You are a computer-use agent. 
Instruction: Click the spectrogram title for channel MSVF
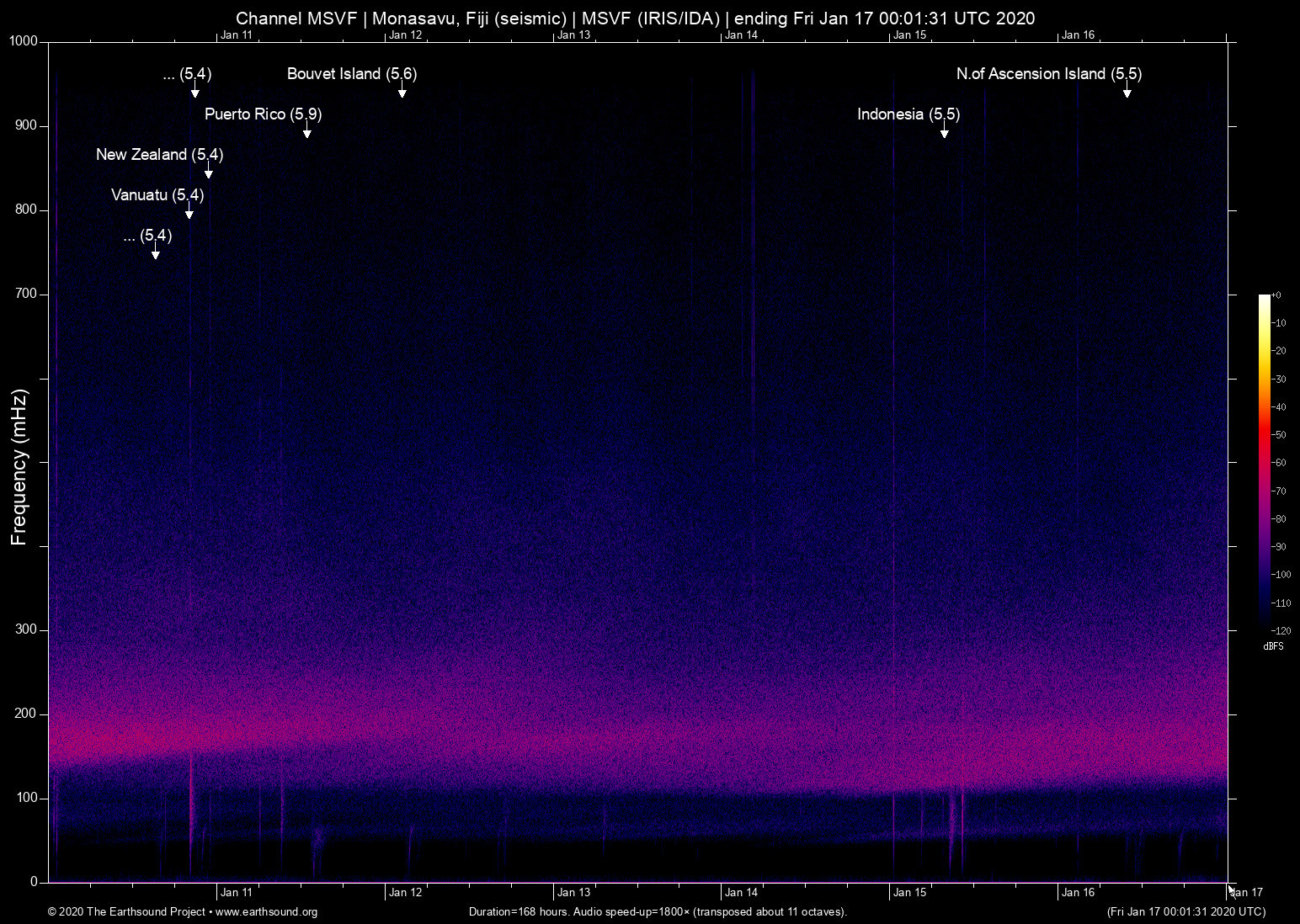click(636, 19)
